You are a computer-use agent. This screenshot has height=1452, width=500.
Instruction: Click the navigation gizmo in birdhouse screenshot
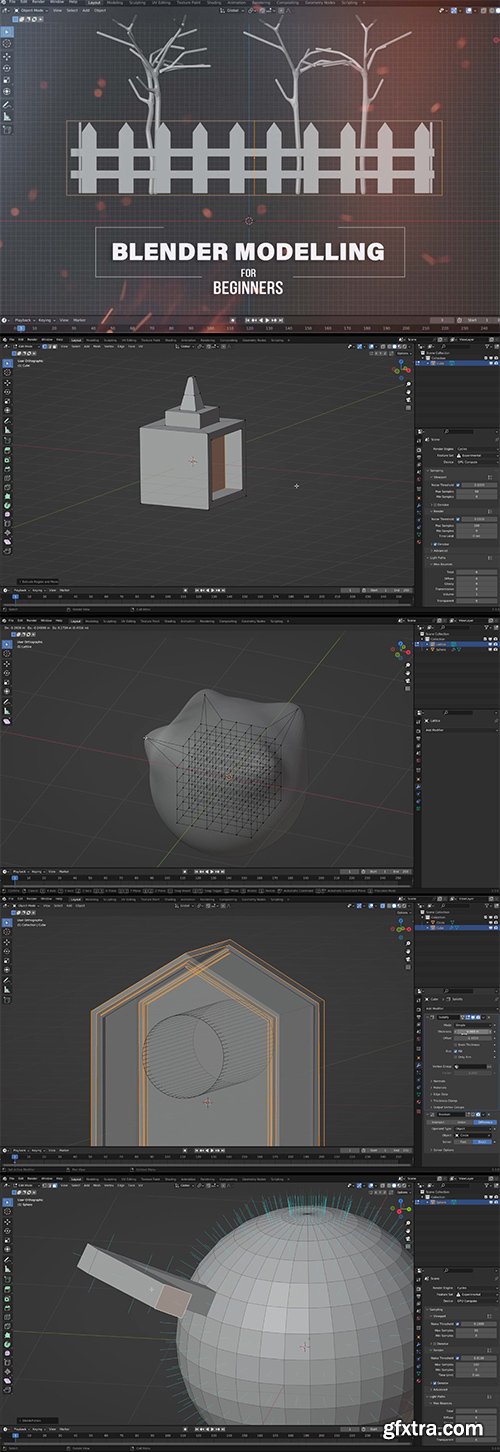(x=401, y=927)
